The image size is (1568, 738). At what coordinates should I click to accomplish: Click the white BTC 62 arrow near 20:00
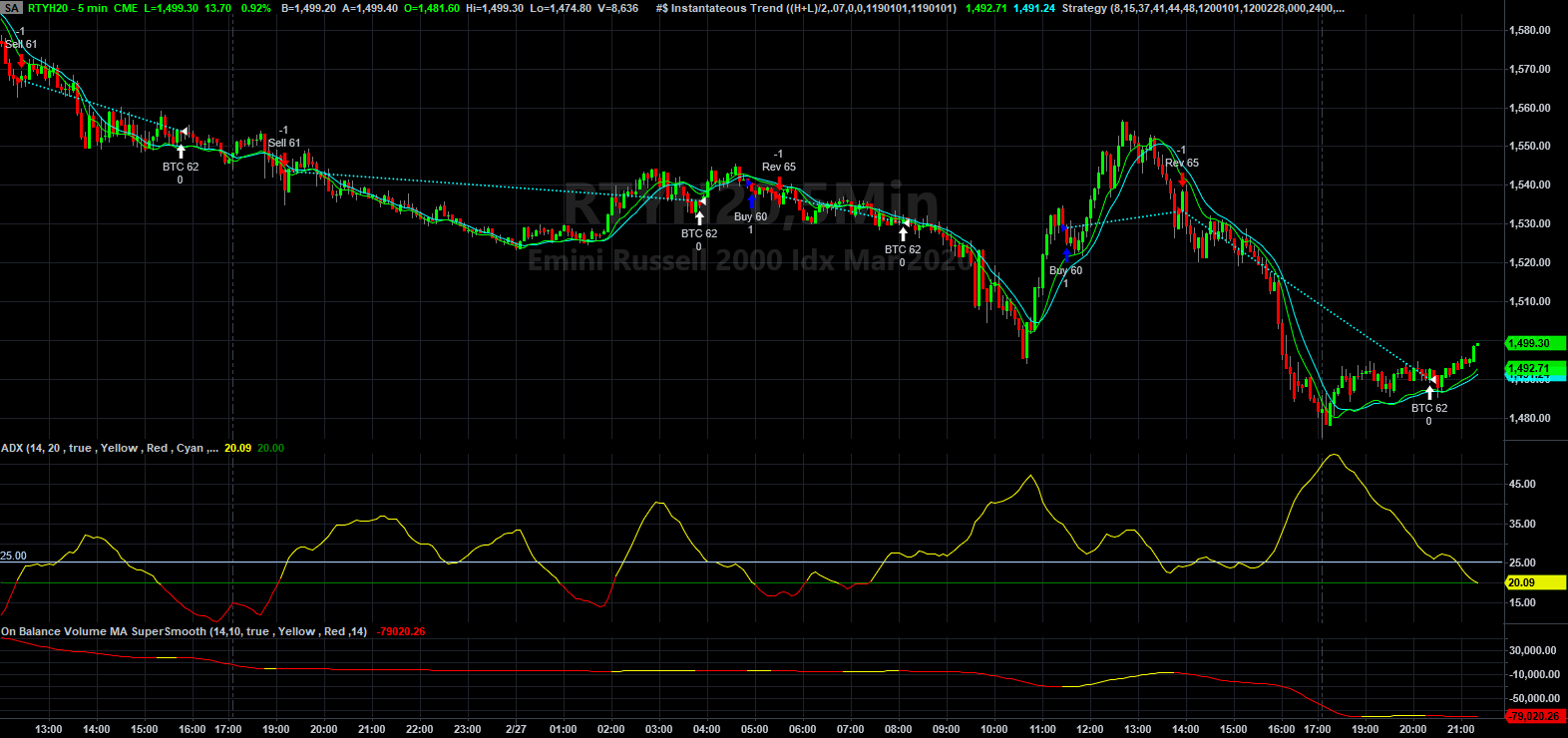tap(1429, 393)
